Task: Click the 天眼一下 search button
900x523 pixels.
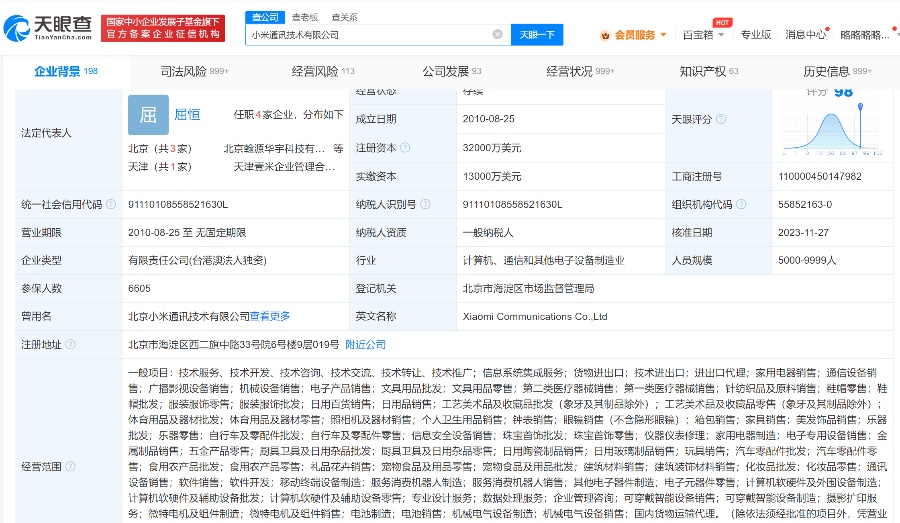Action: pyautogui.click(x=537, y=34)
